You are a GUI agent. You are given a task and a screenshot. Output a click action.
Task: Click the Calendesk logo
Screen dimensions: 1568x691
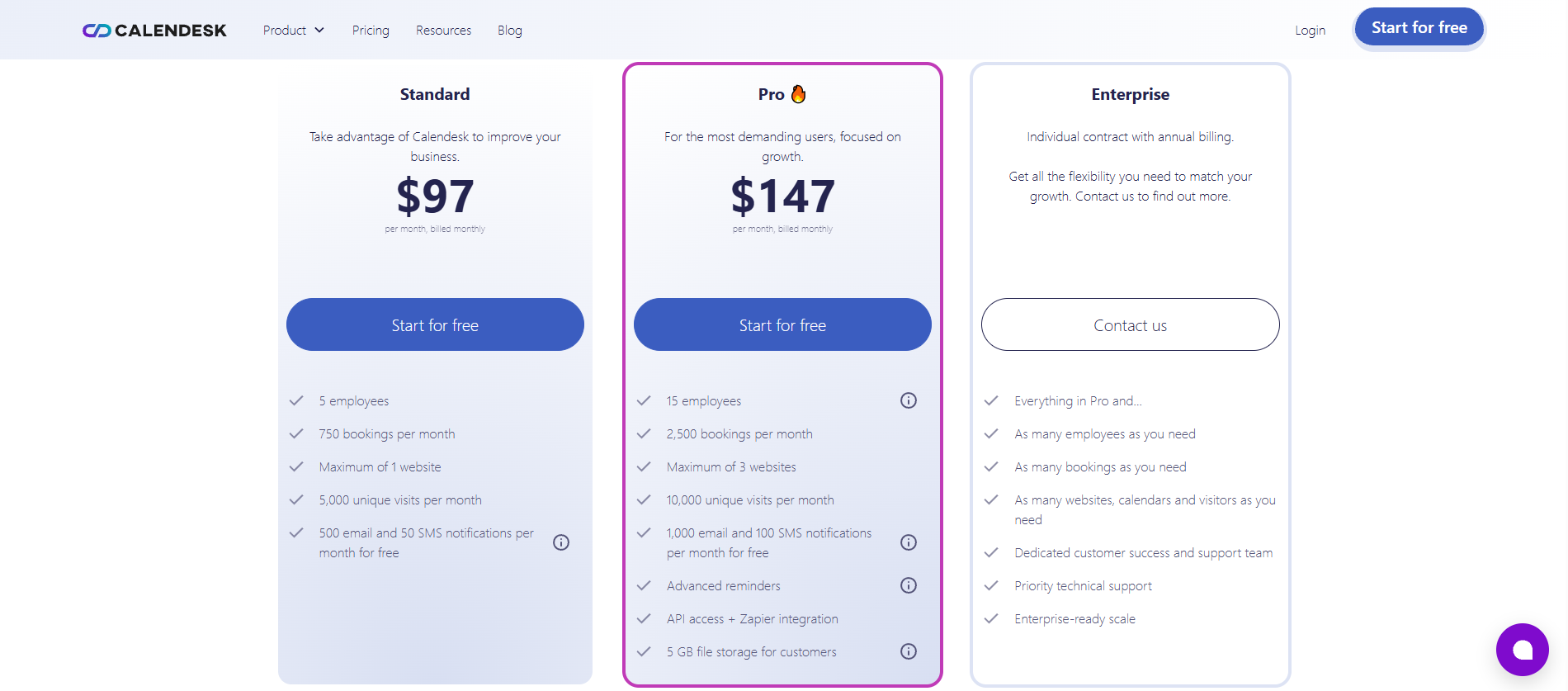coord(153,30)
